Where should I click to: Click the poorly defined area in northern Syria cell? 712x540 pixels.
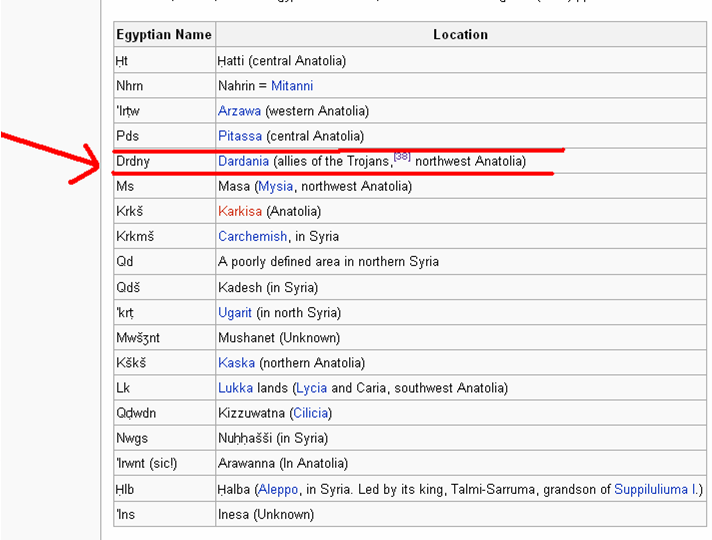pos(460,261)
